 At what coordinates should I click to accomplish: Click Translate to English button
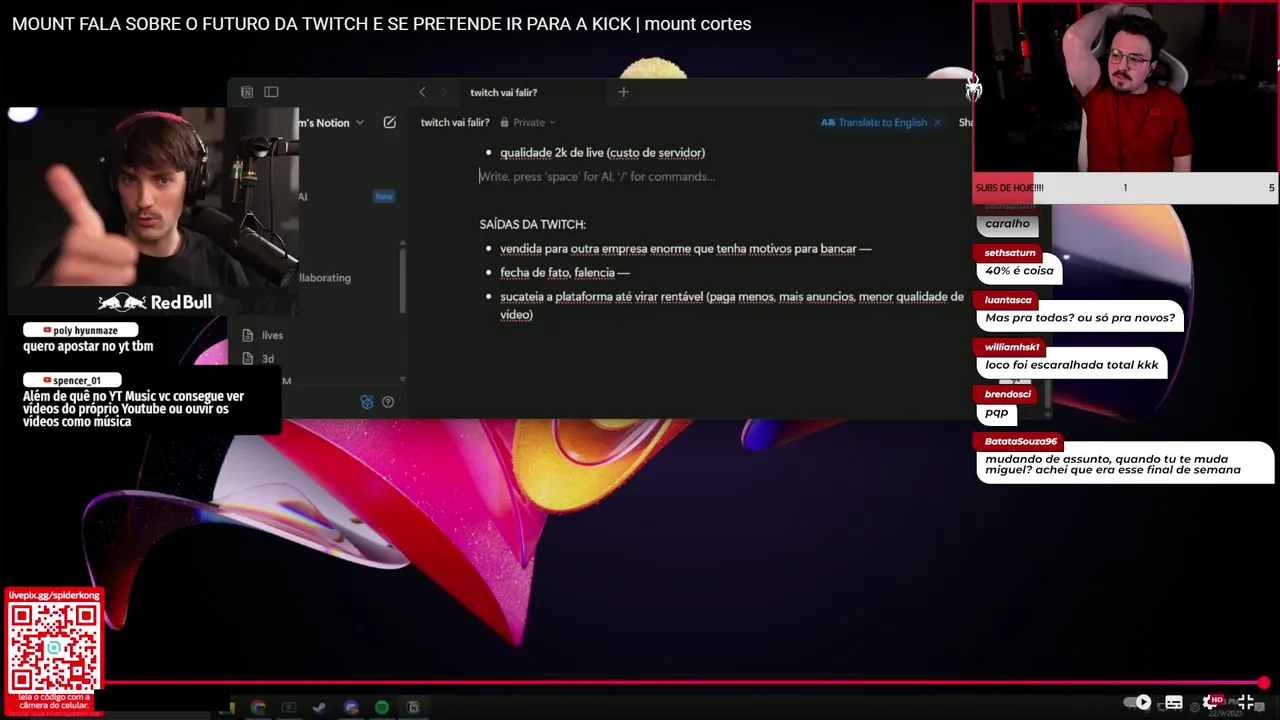click(x=874, y=123)
